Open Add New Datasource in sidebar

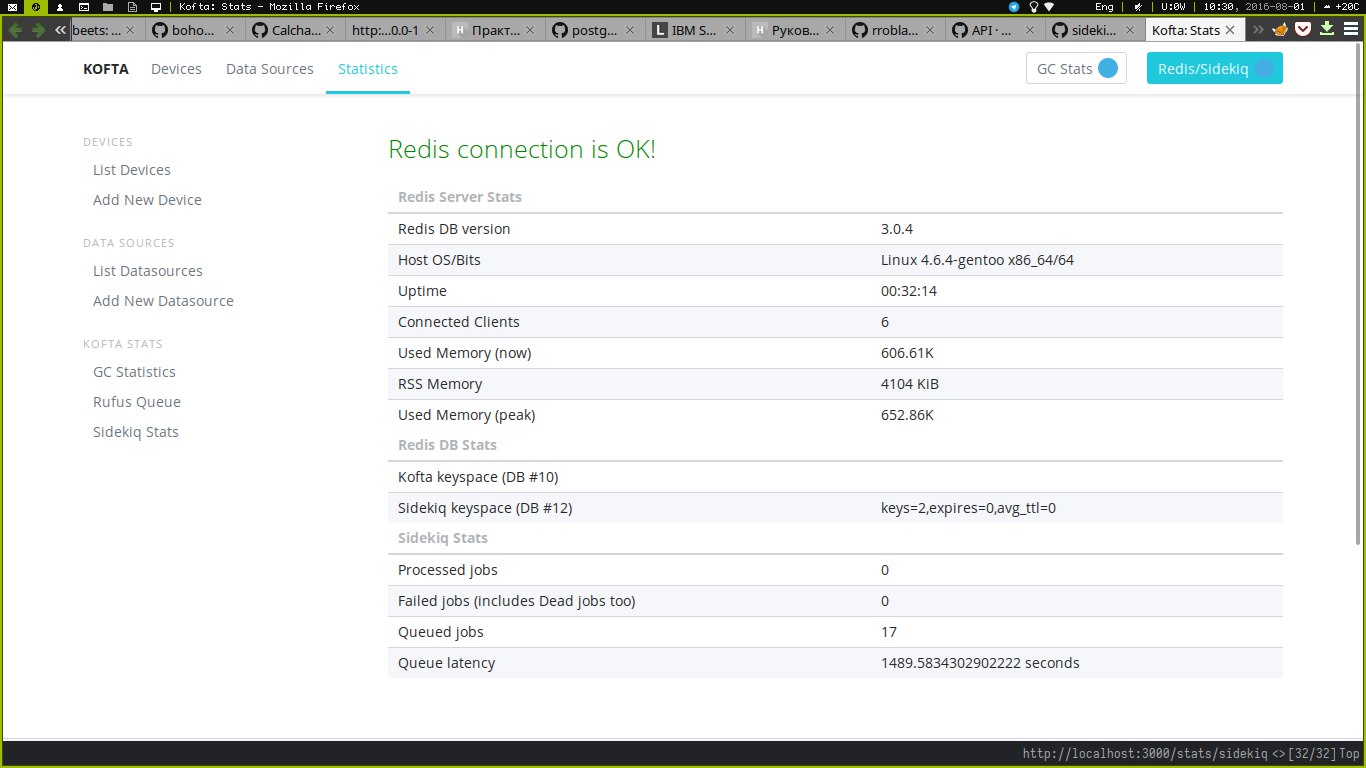click(163, 301)
